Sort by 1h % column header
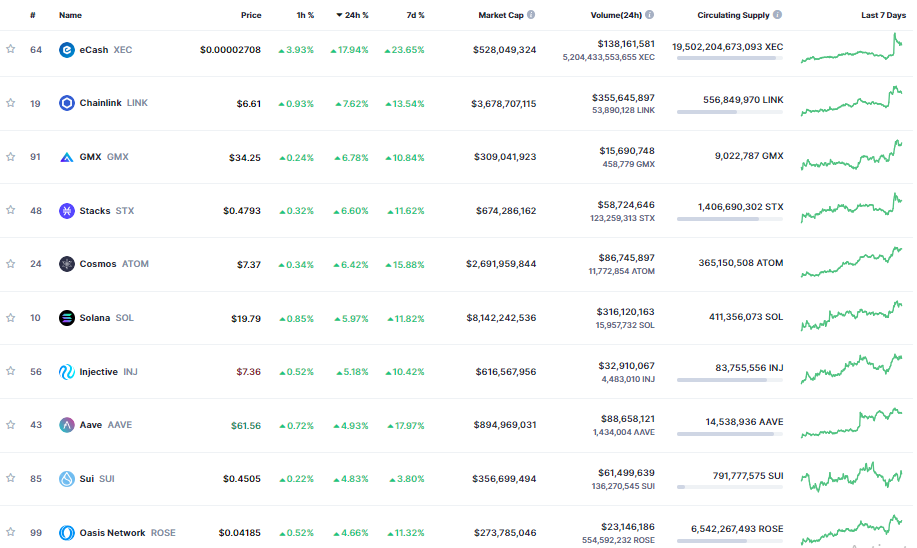 (305, 15)
